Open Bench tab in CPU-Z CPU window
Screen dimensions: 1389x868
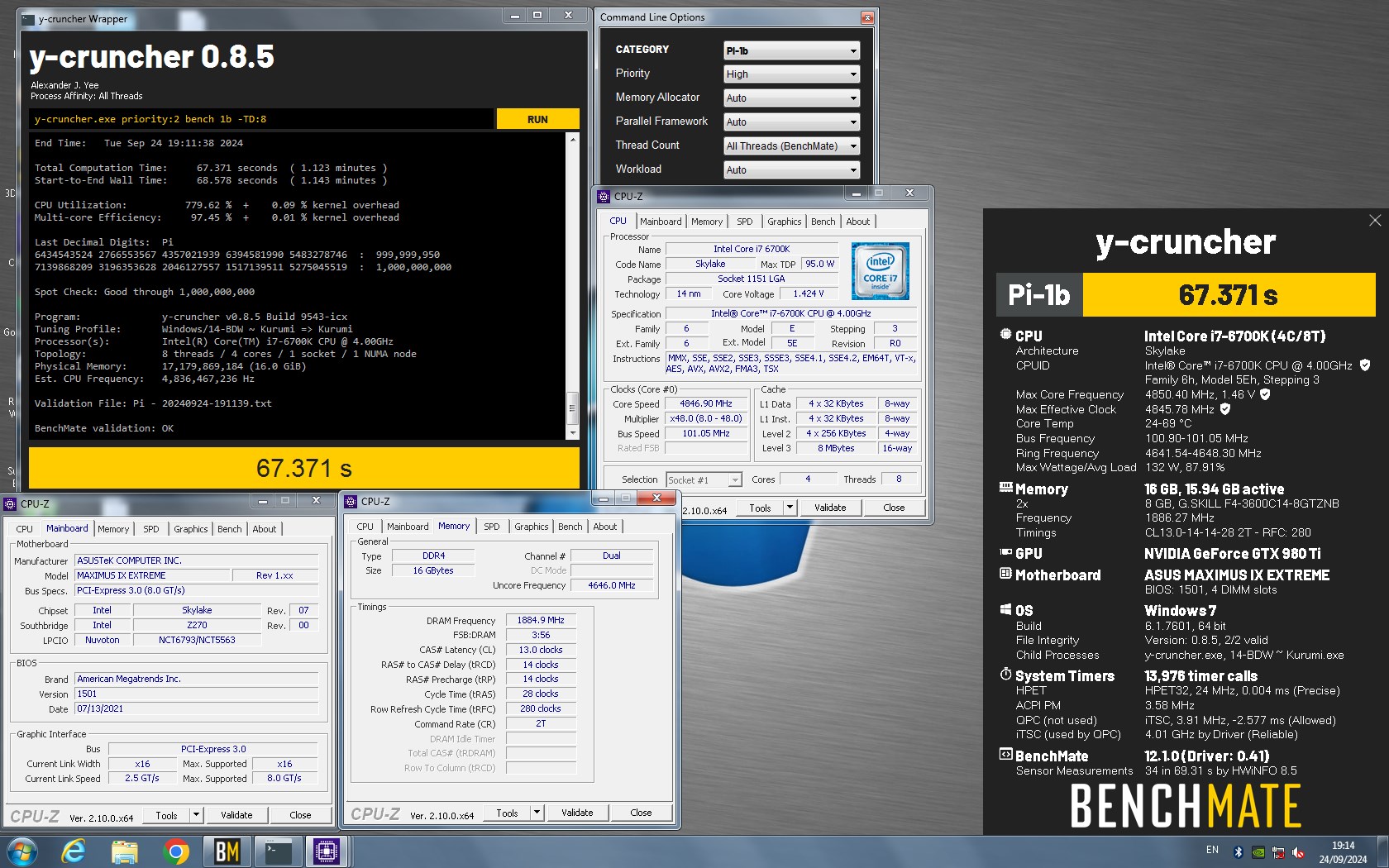click(x=823, y=222)
